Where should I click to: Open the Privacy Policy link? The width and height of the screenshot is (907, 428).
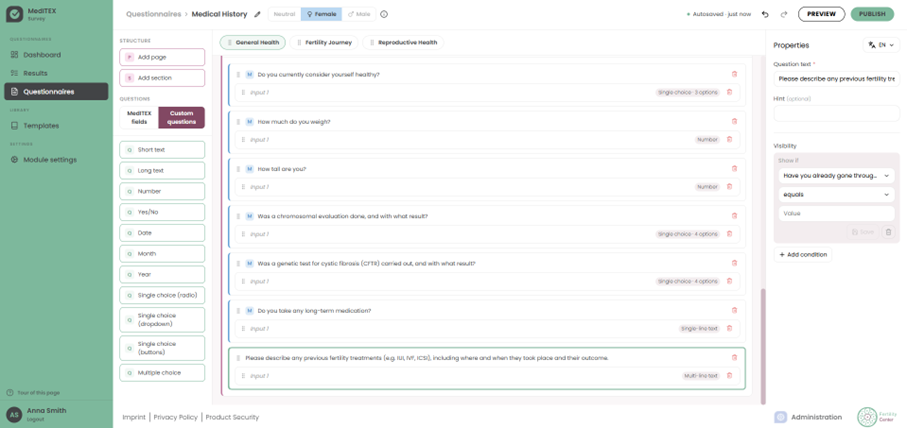pos(175,417)
